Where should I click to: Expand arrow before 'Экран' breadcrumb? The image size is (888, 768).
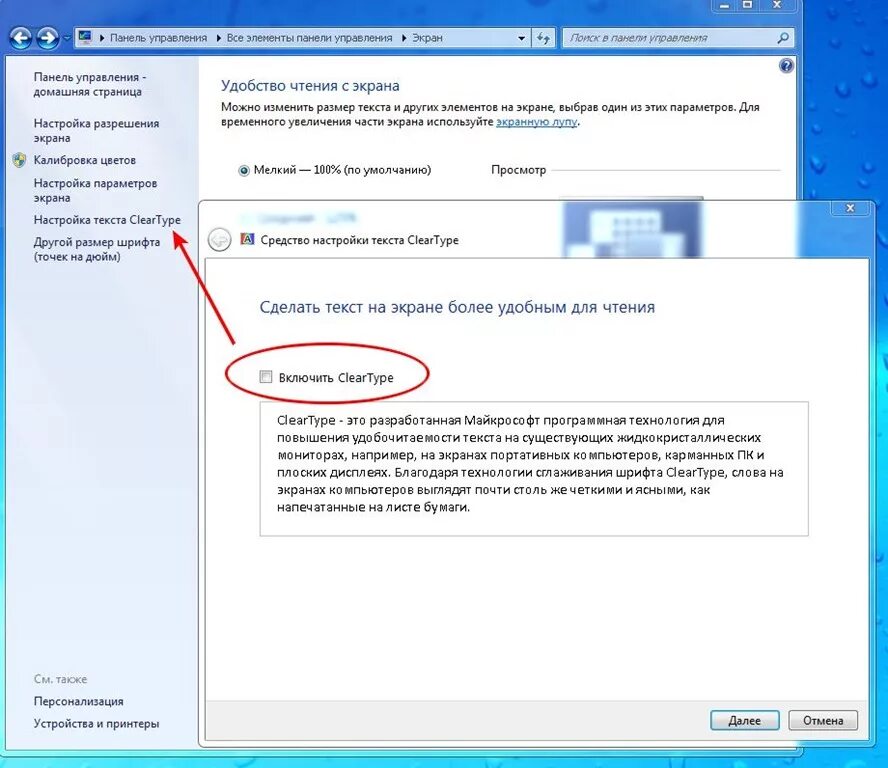click(x=404, y=38)
